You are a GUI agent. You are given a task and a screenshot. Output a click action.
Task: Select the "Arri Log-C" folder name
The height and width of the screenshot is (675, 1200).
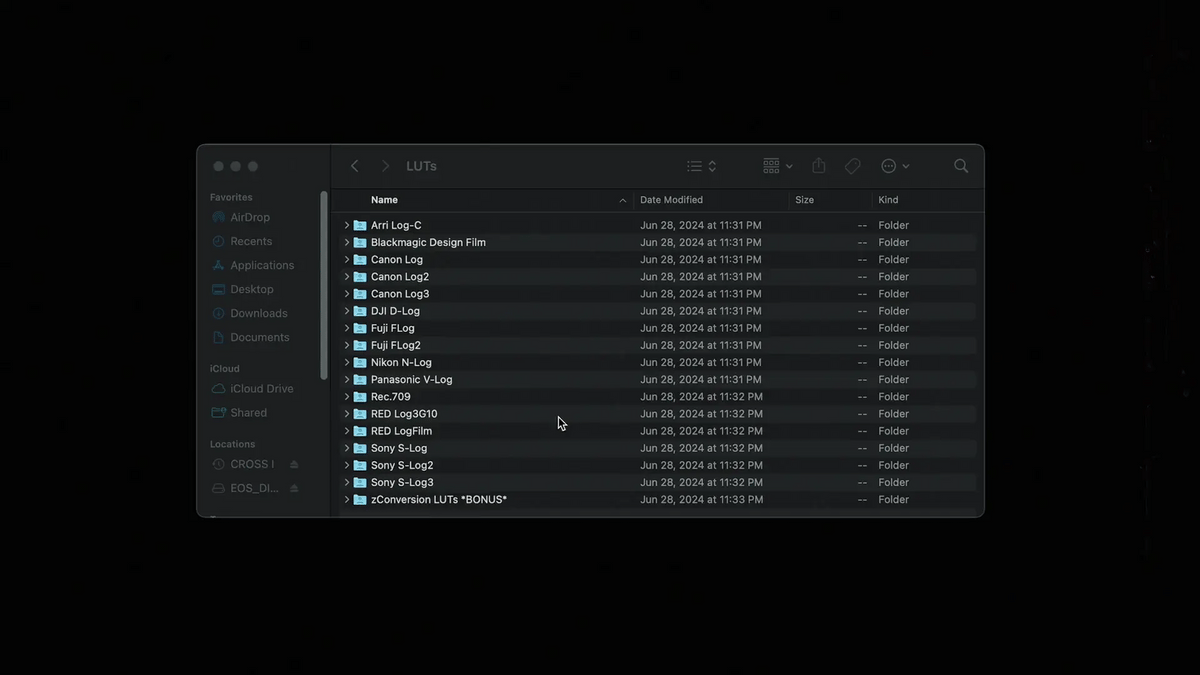pos(396,225)
